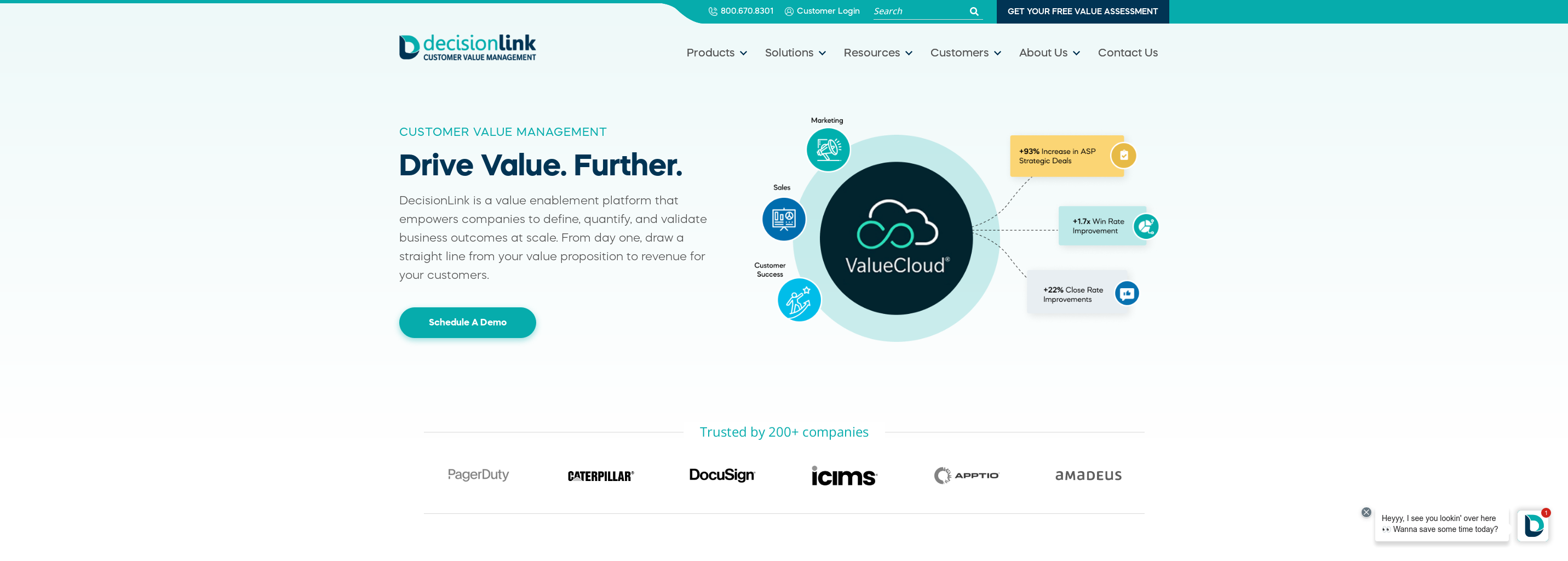Expand the Solutions dropdown chevron
The image size is (1568, 561).
click(823, 54)
